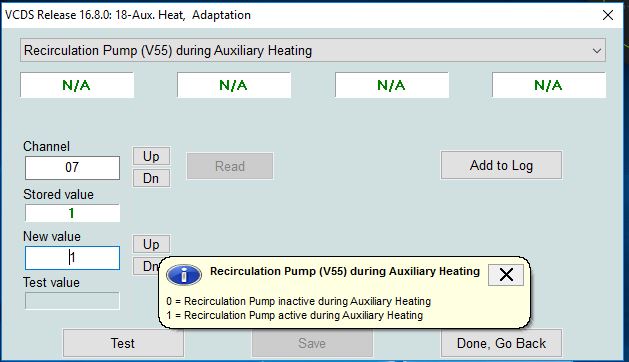Select the Recirculation Pump (V55) combo box
The height and width of the screenshot is (362, 629).
(313, 51)
